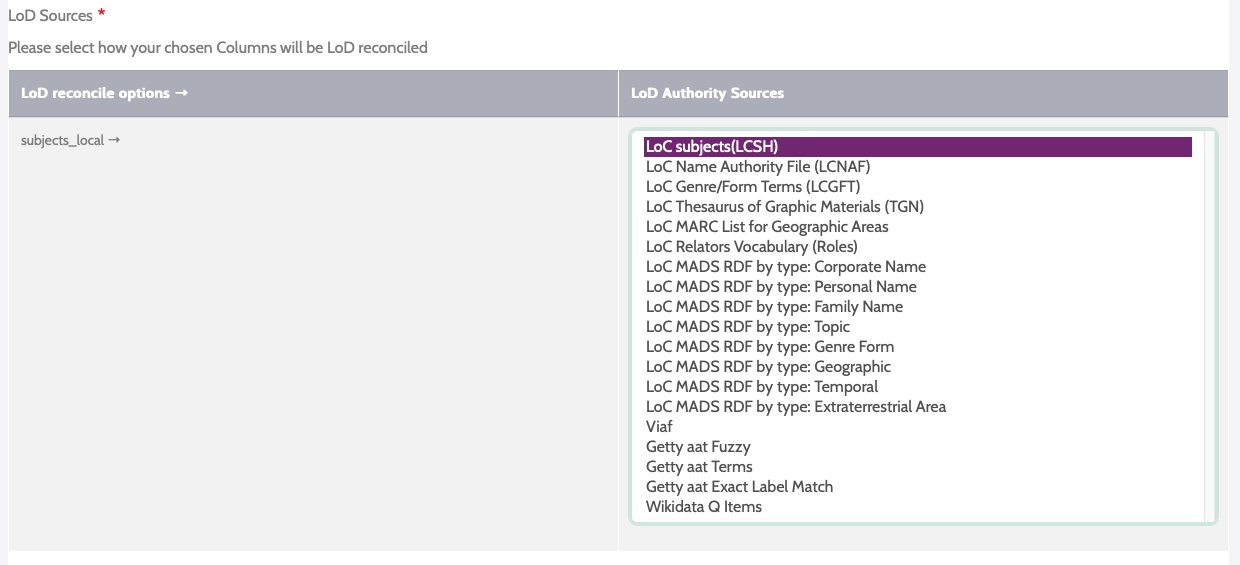The height and width of the screenshot is (565, 1240).
Task: Click the LoD Authority Sources column header
Action: click(707, 94)
